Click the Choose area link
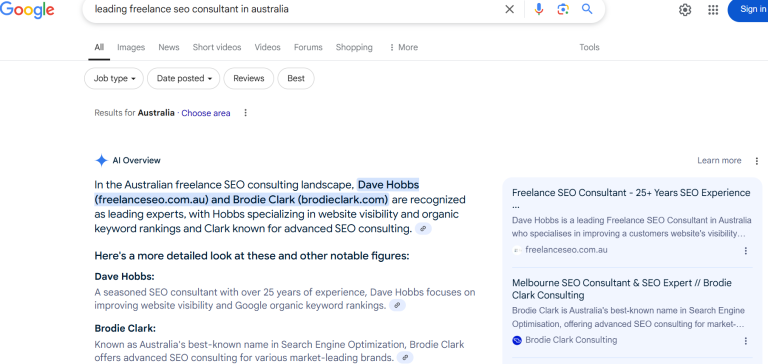Screen dimensions: 768x364 (x=206, y=113)
